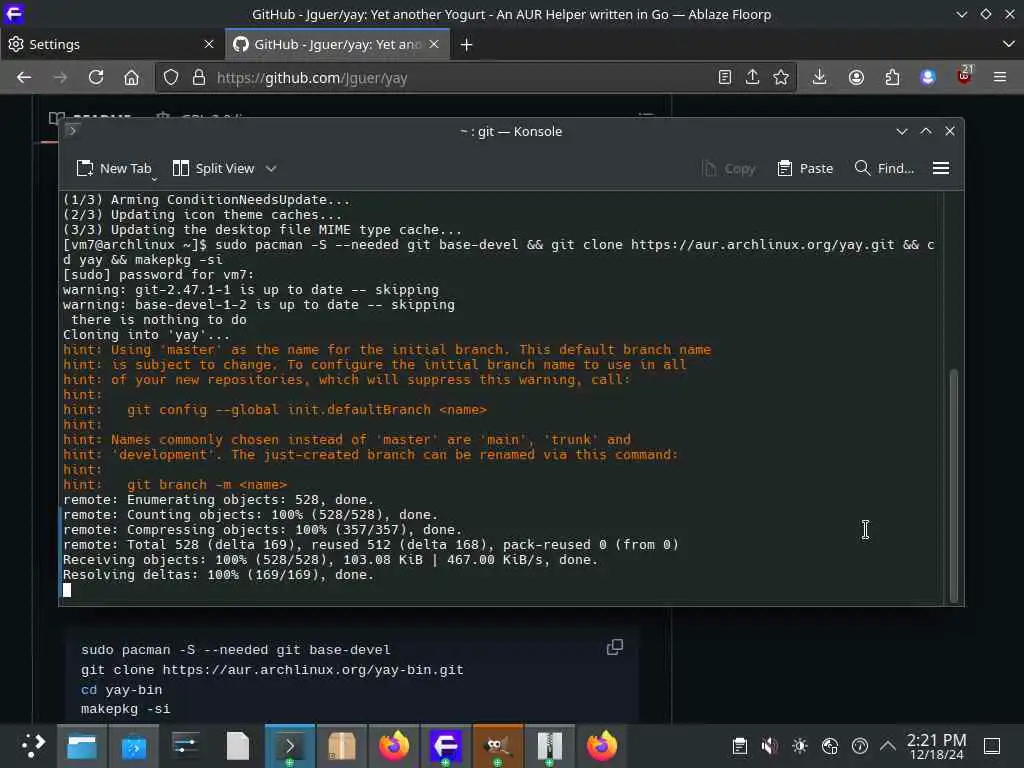Click blue profile avatar icon
The image size is (1024, 768).
(928, 78)
